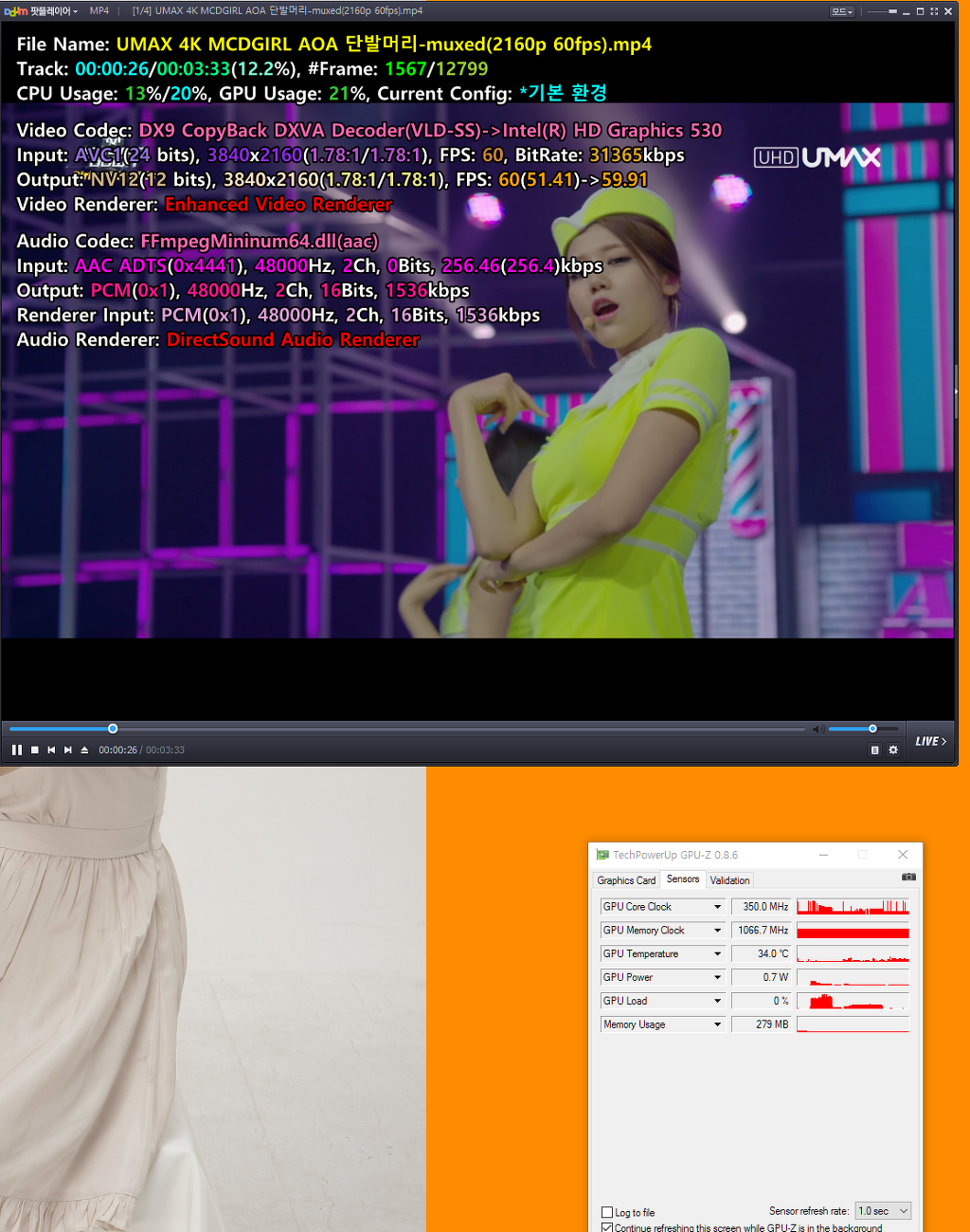The image size is (970, 1232).
Task: Click the eject/open file icon
Action: point(84,750)
